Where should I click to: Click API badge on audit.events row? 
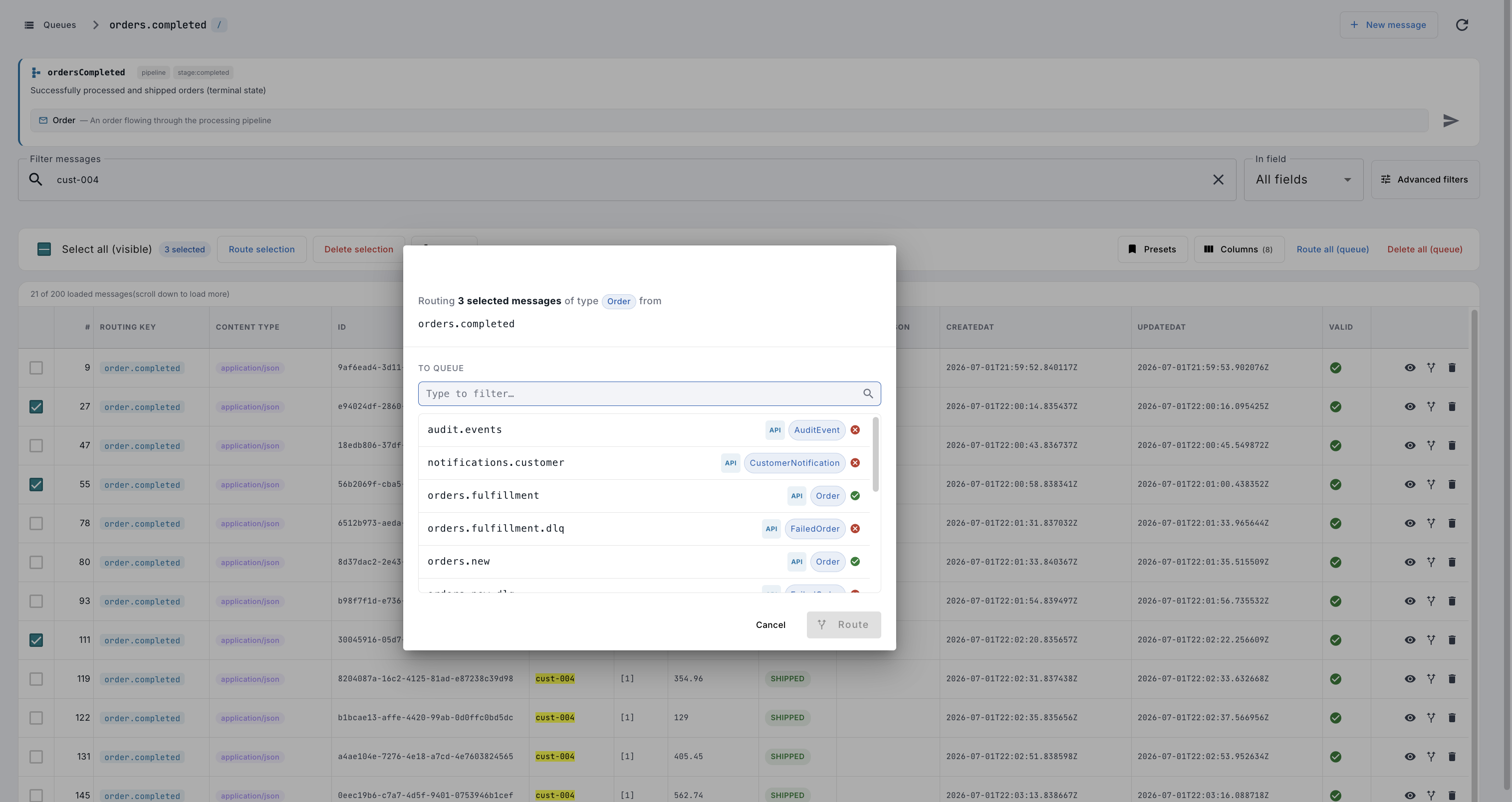coord(775,430)
